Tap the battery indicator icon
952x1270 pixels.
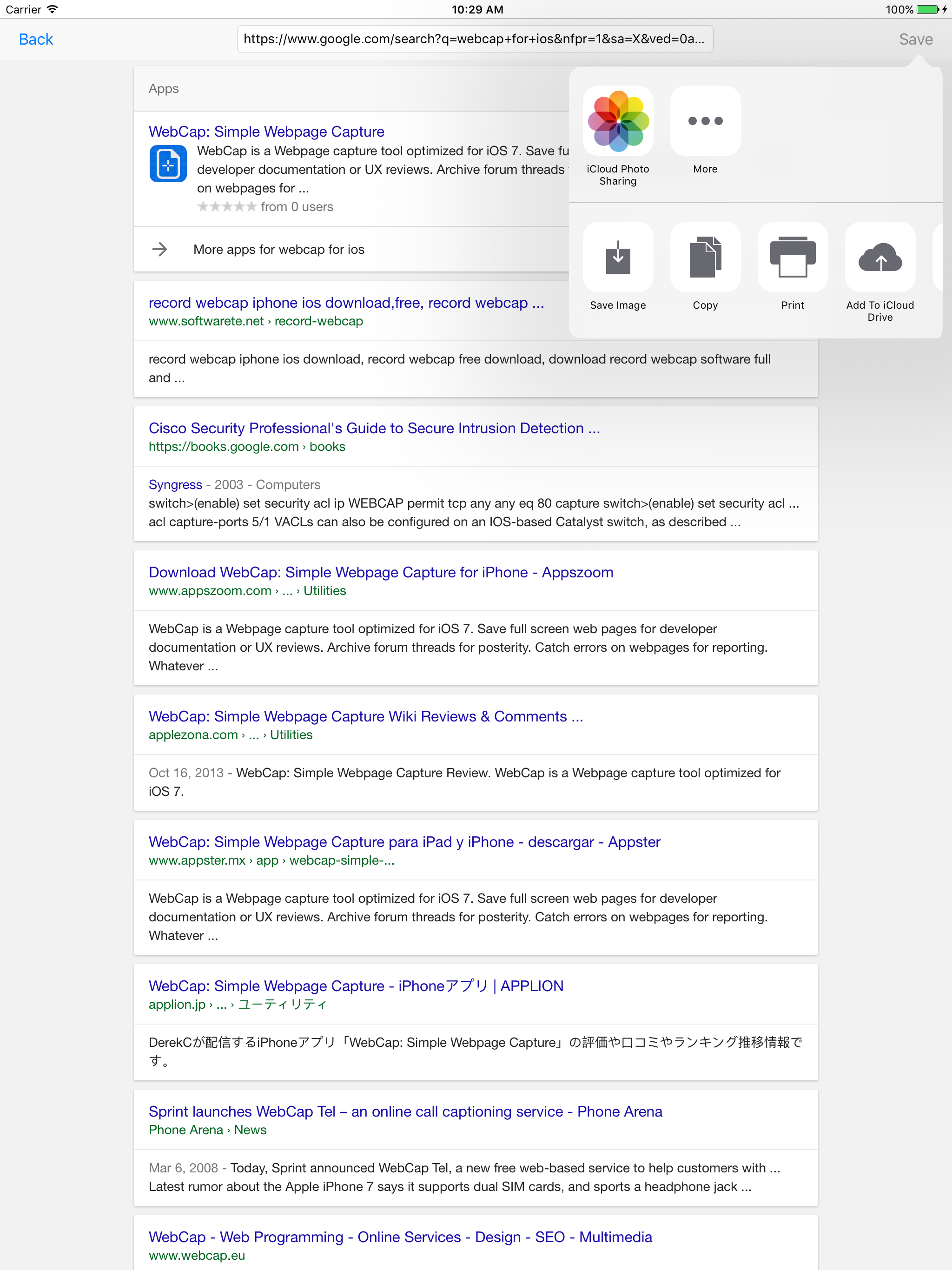(x=928, y=9)
